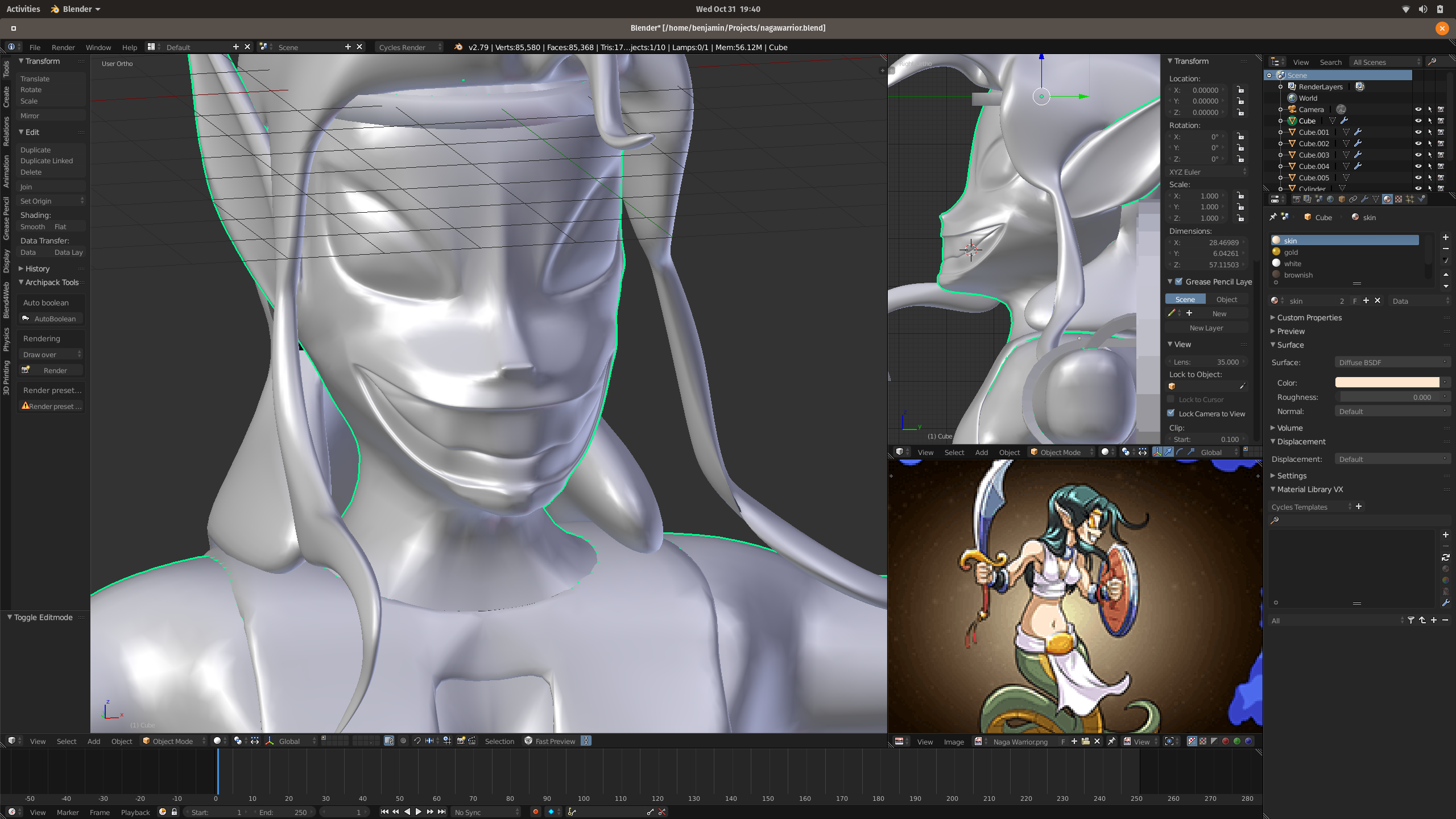Click the snap magnet icon in viewport header

click(x=417, y=741)
